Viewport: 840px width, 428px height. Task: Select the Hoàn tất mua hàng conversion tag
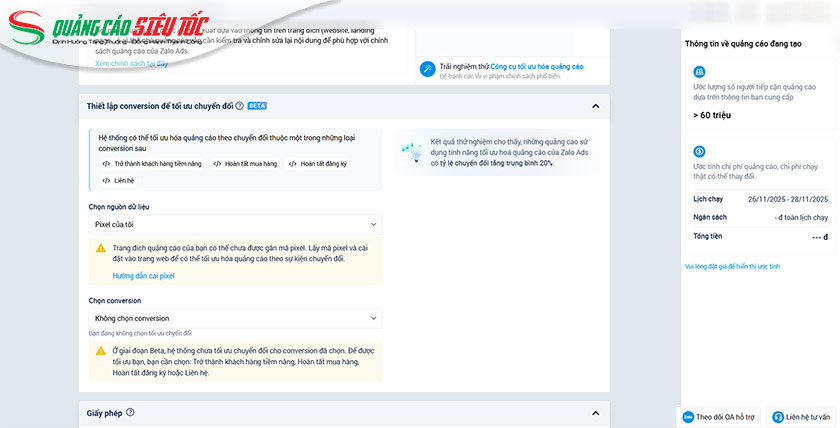(x=244, y=163)
